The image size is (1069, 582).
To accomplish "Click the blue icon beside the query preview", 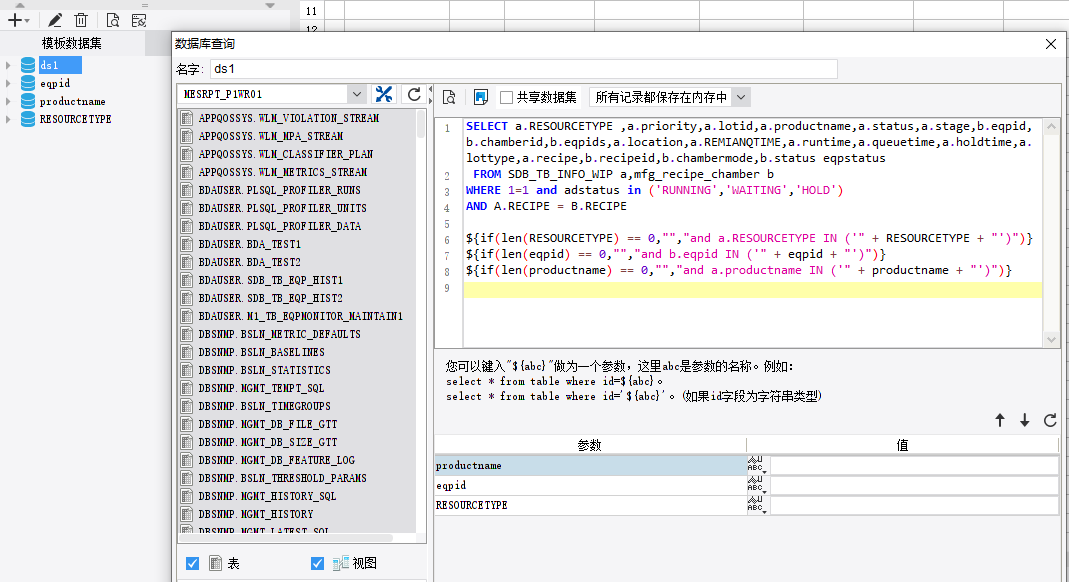I will 481,97.
